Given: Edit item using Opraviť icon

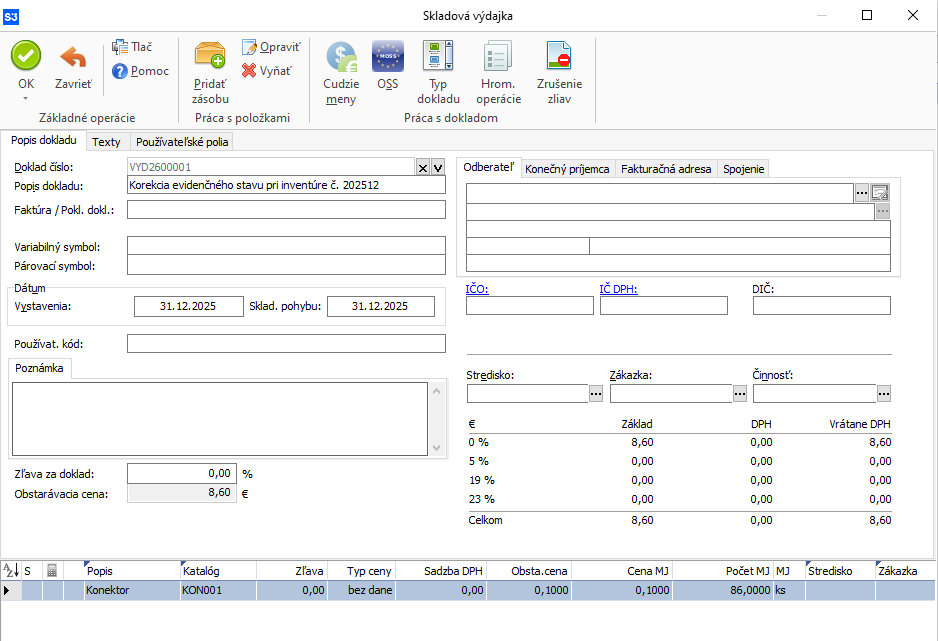Looking at the screenshot, I should pos(250,48).
